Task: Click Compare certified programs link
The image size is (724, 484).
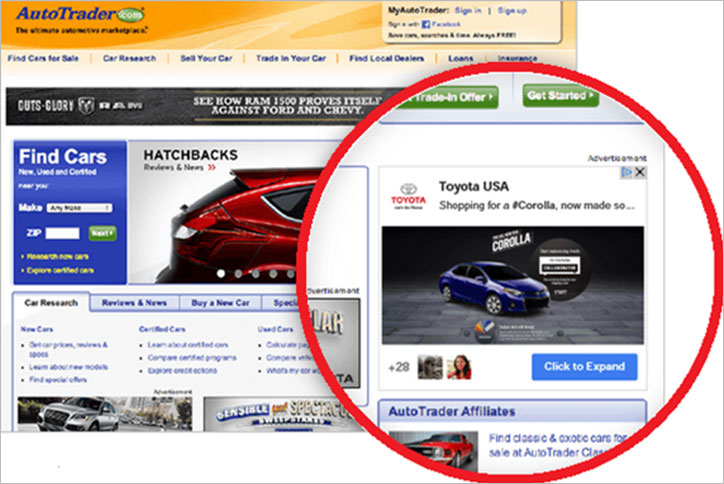Action: click(192, 357)
